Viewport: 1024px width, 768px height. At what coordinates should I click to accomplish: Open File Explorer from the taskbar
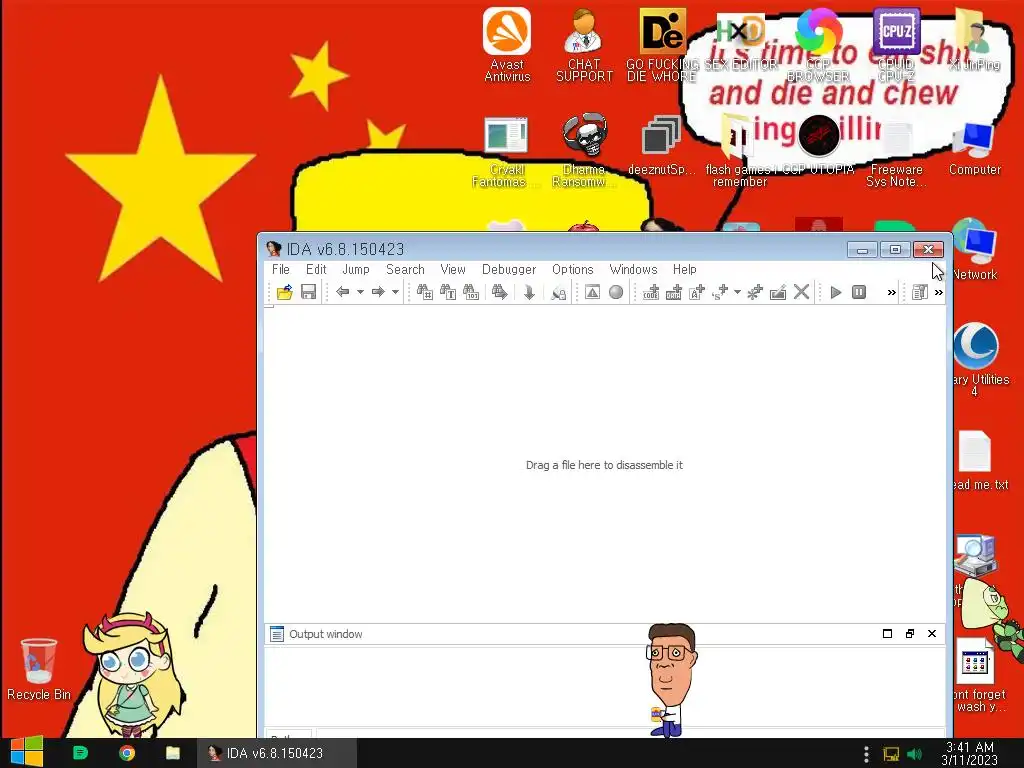tap(173, 753)
